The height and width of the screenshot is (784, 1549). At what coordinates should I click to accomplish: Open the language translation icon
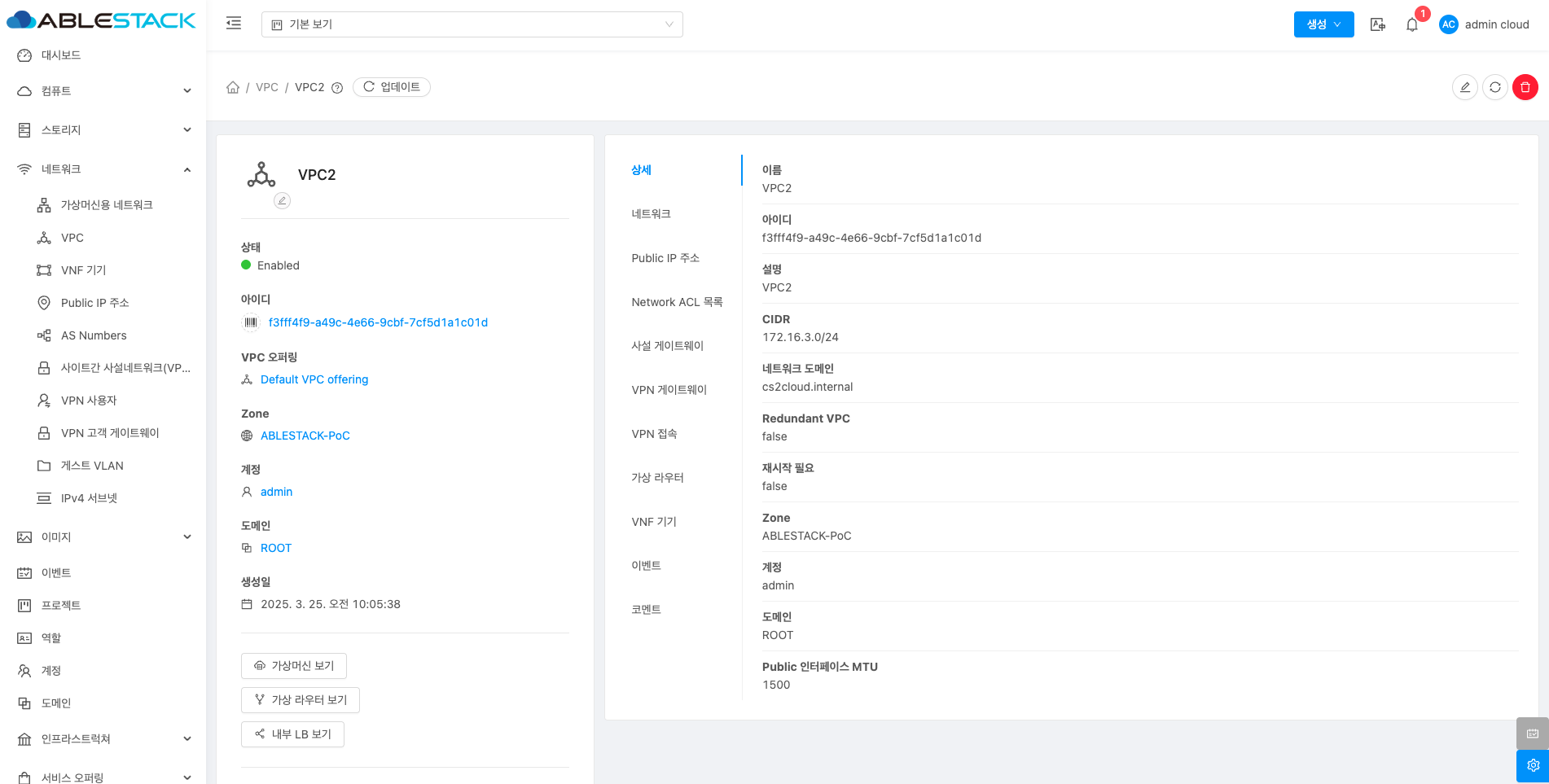(1377, 24)
